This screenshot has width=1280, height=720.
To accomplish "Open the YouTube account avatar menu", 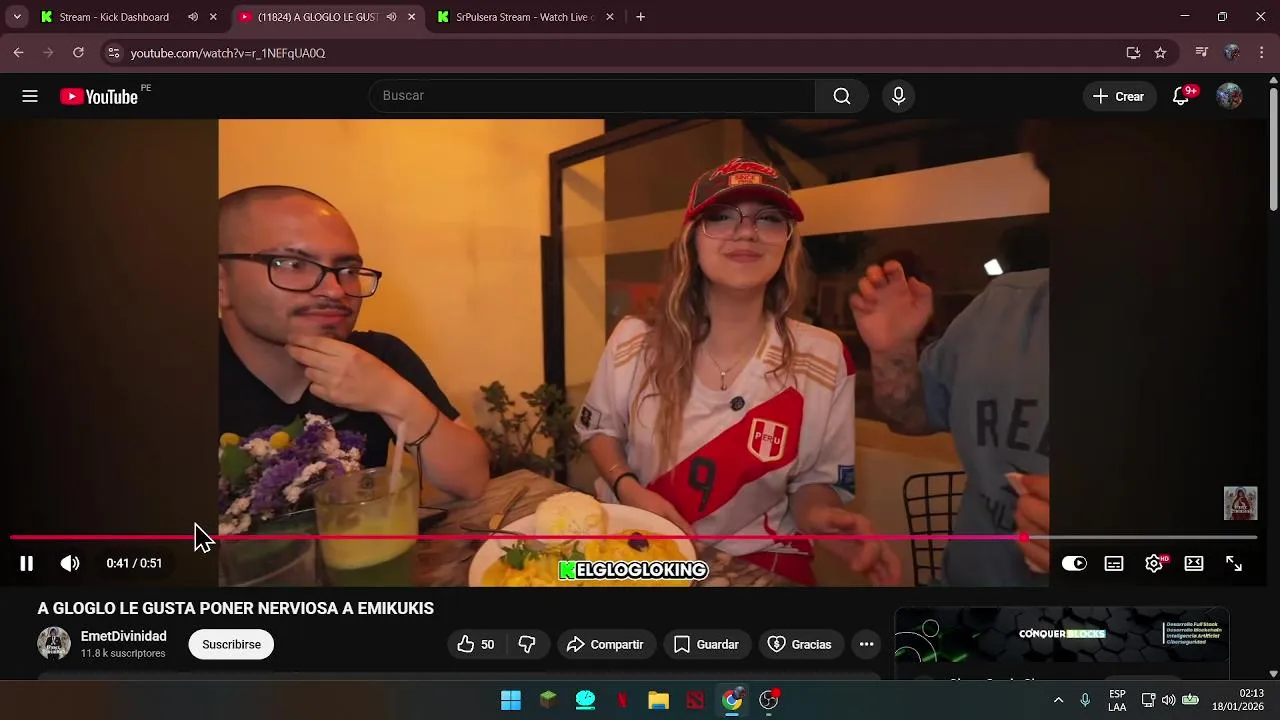I will [x=1229, y=96].
